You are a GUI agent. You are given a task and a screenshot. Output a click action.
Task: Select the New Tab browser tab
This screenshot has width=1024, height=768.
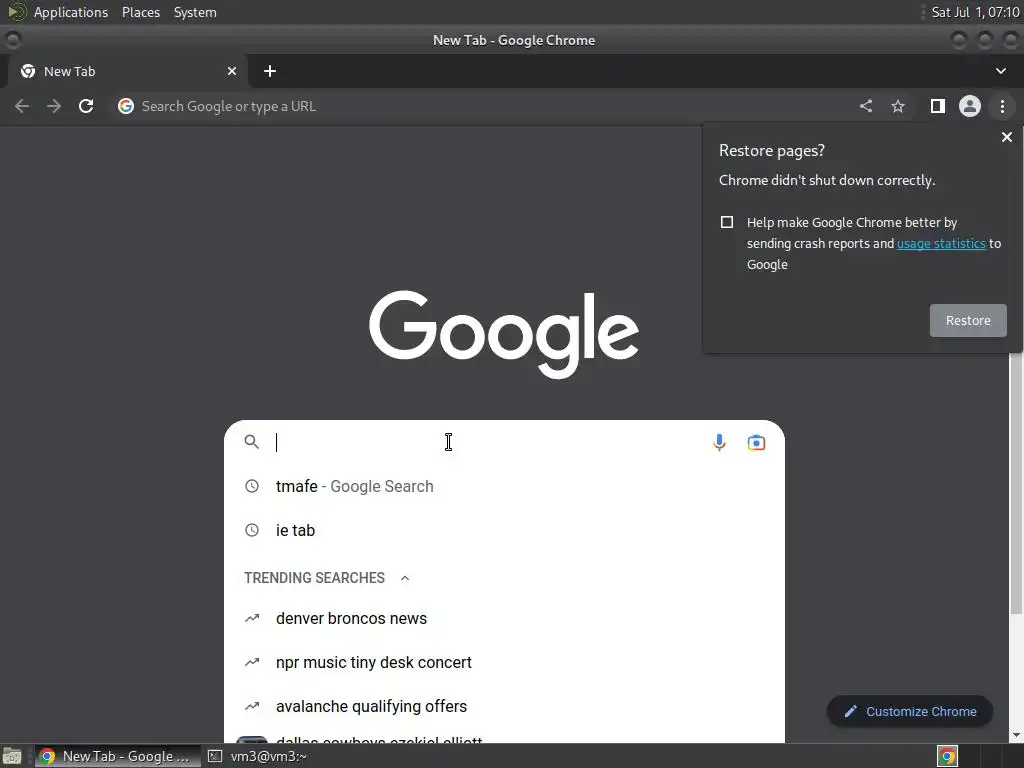tap(128, 71)
